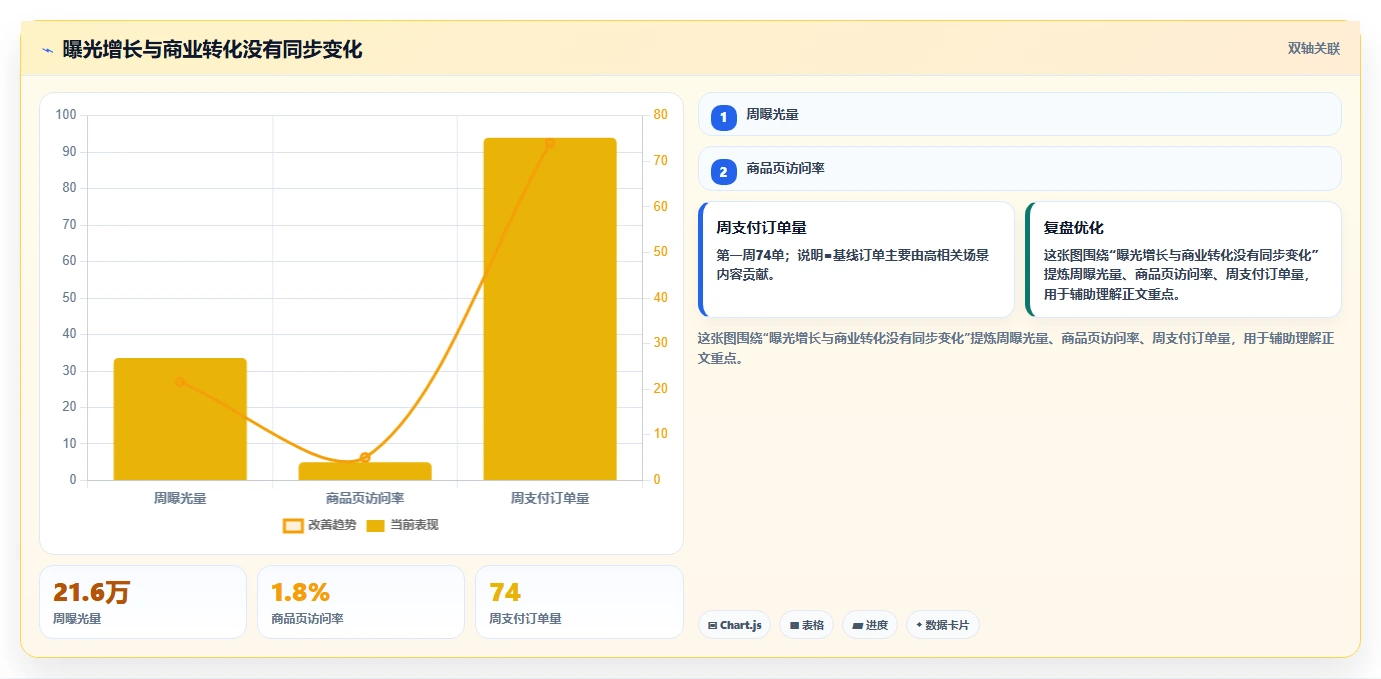Click the 表格 tag chip
The image size is (1381, 679).
[807, 625]
